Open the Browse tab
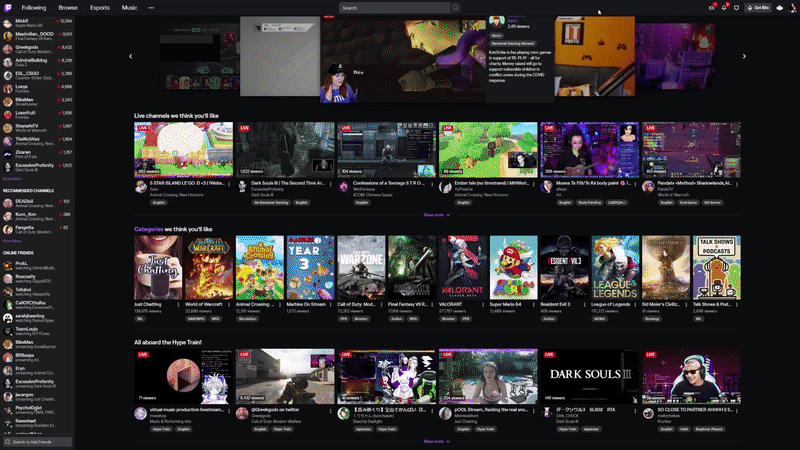Image resolution: width=800 pixels, height=450 pixels. 68,8
